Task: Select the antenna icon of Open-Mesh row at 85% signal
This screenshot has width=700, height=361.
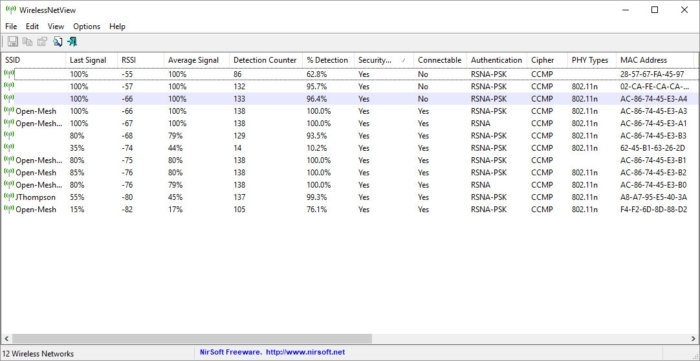Action: coord(9,172)
